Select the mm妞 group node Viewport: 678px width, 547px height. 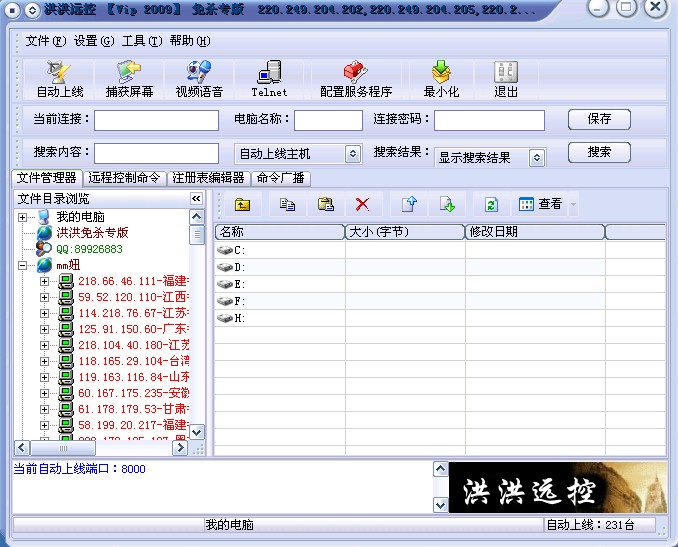68,265
